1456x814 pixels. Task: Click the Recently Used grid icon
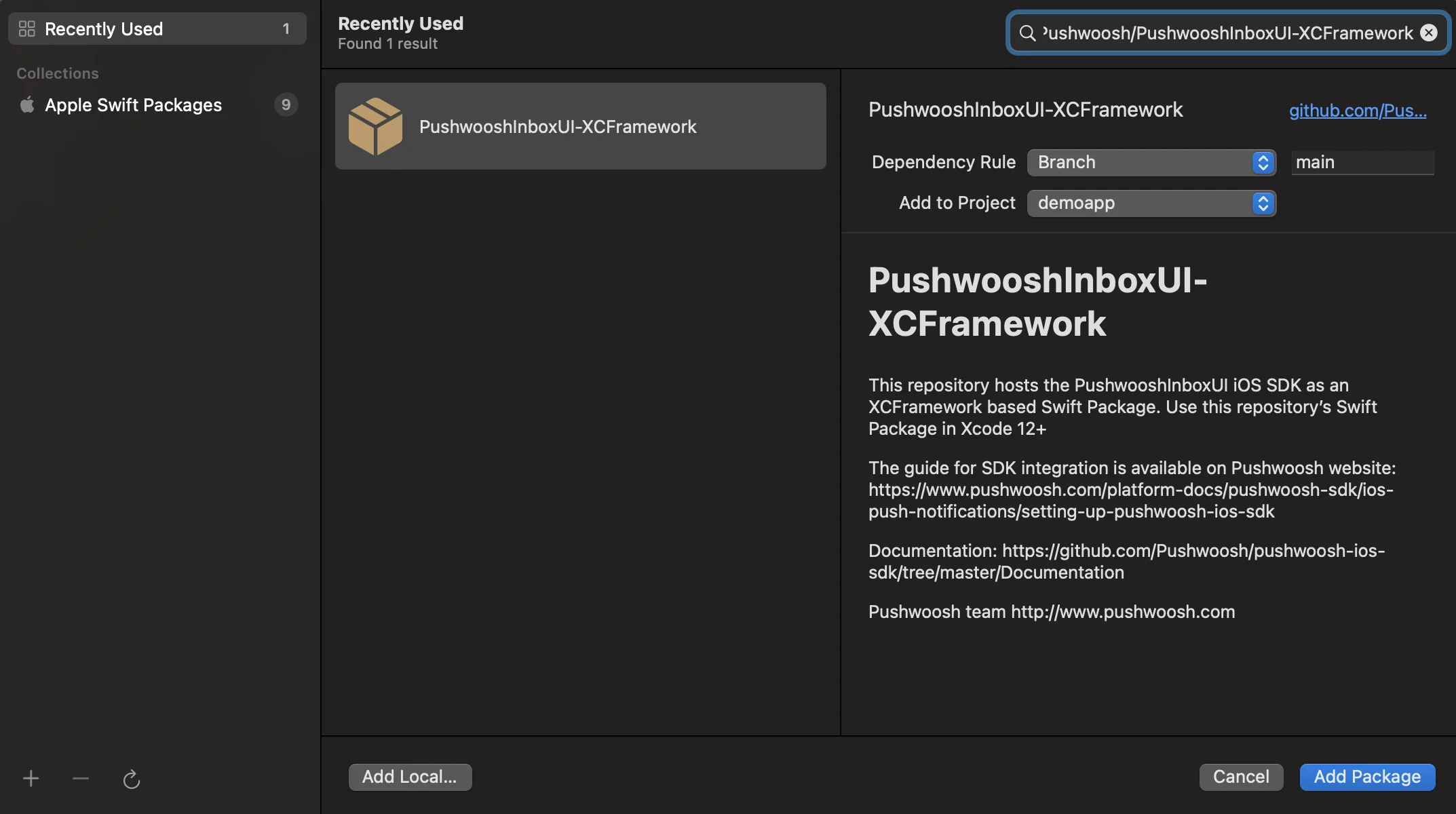(x=27, y=29)
